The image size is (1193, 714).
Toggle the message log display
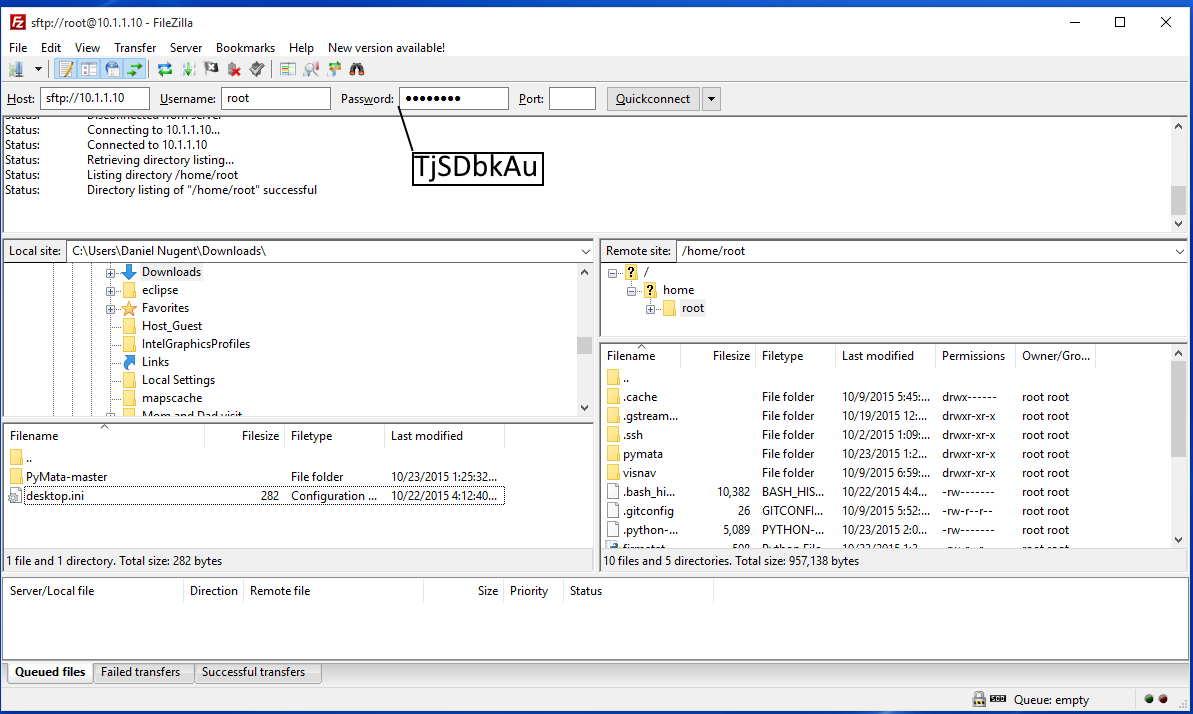coord(66,69)
